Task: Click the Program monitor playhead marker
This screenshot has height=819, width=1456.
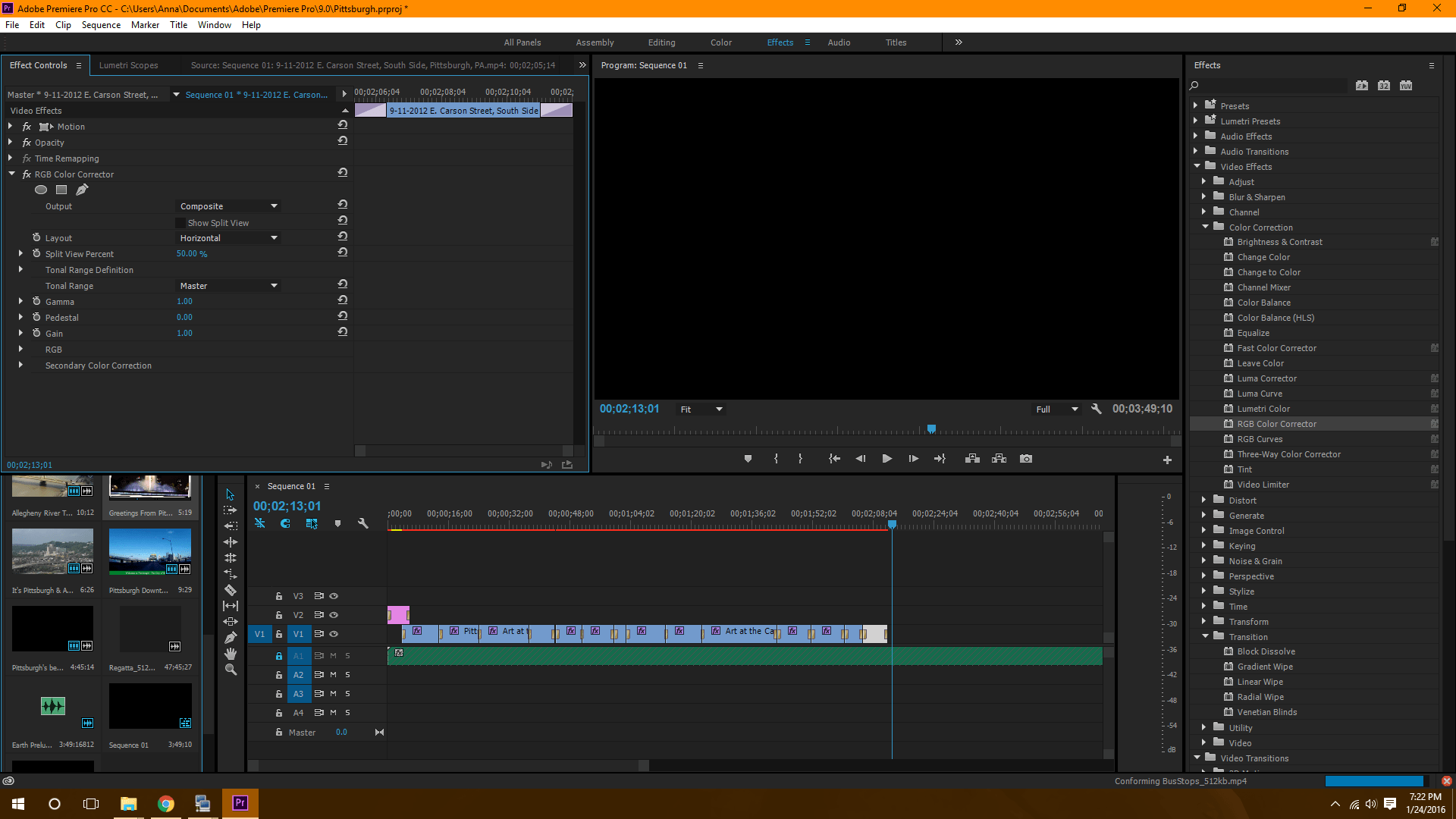Action: [x=931, y=429]
